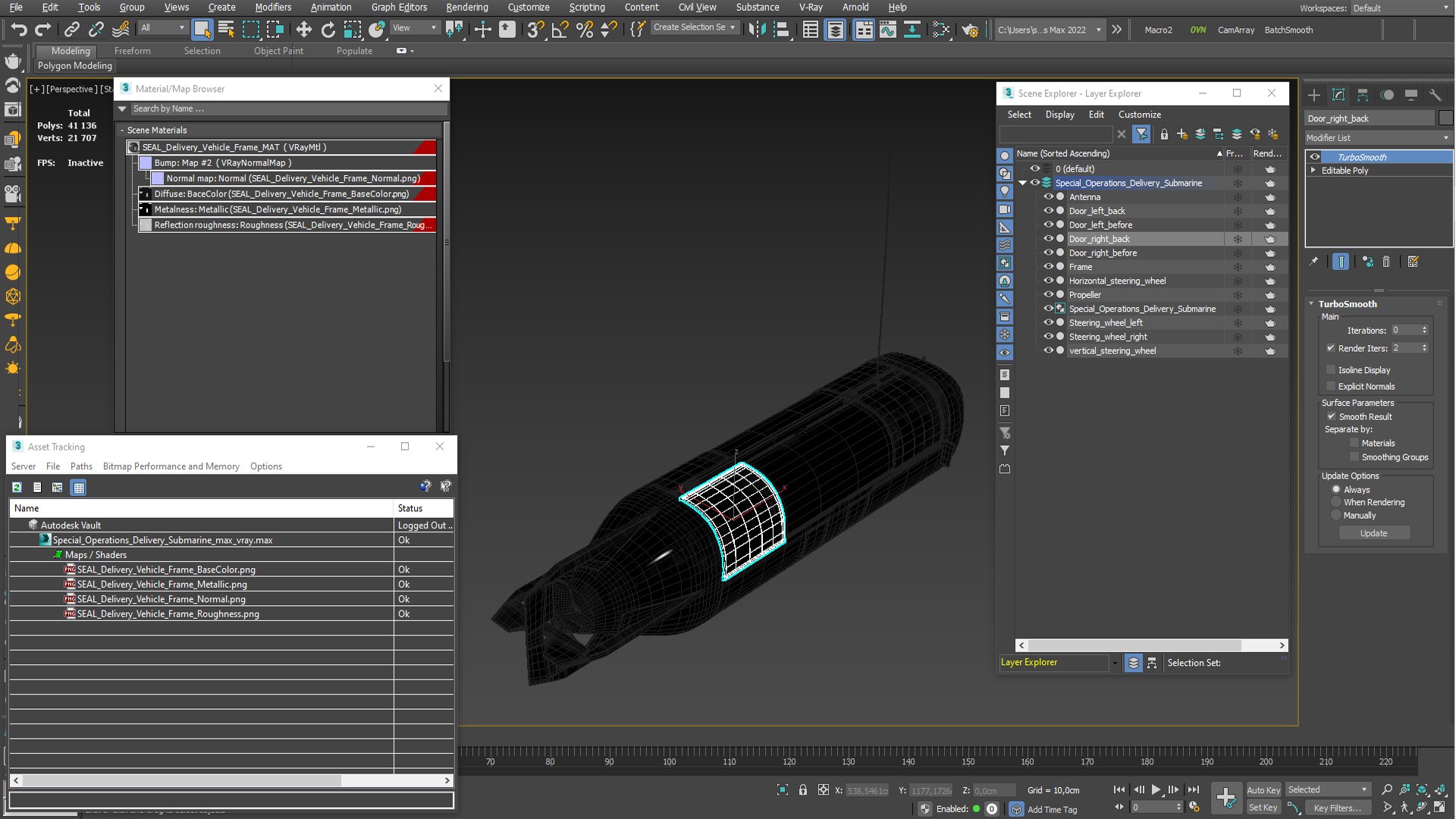Lock selection in Scene Explorer toolbar
This screenshot has width=1456, height=819.
[1164, 134]
